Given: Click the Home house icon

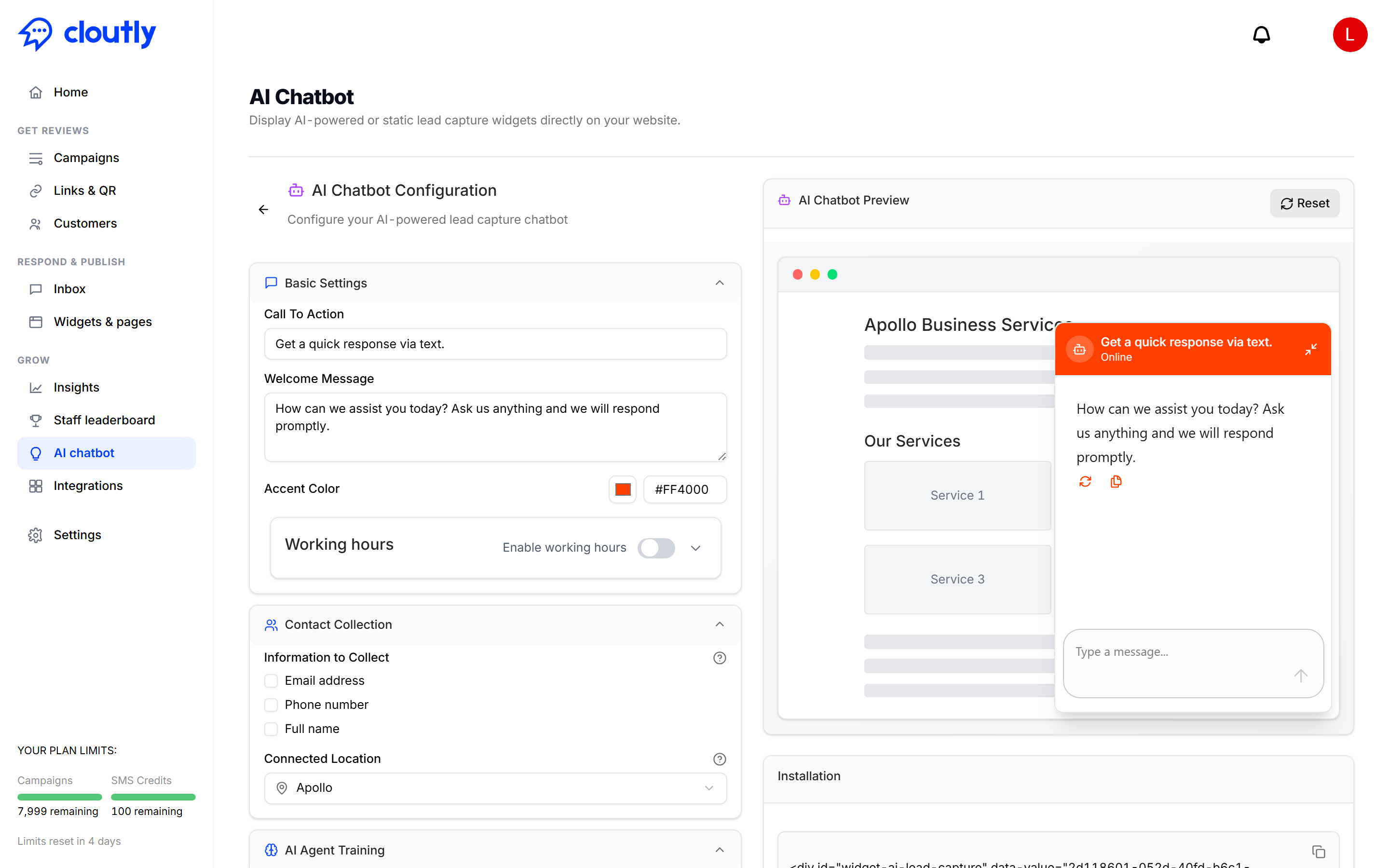Looking at the screenshot, I should coord(36,93).
